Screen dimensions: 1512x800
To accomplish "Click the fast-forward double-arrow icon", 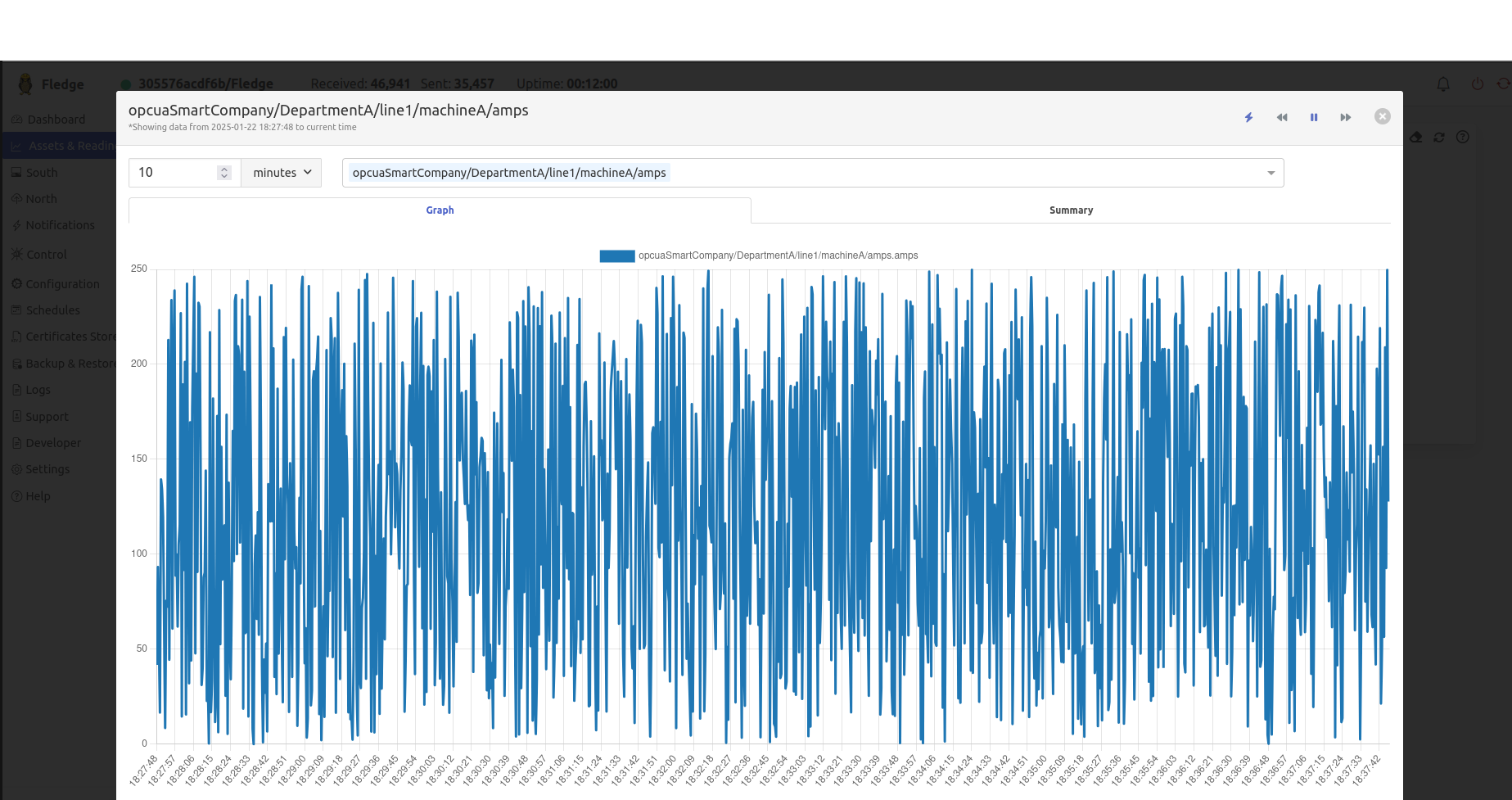I will point(1345,117).
